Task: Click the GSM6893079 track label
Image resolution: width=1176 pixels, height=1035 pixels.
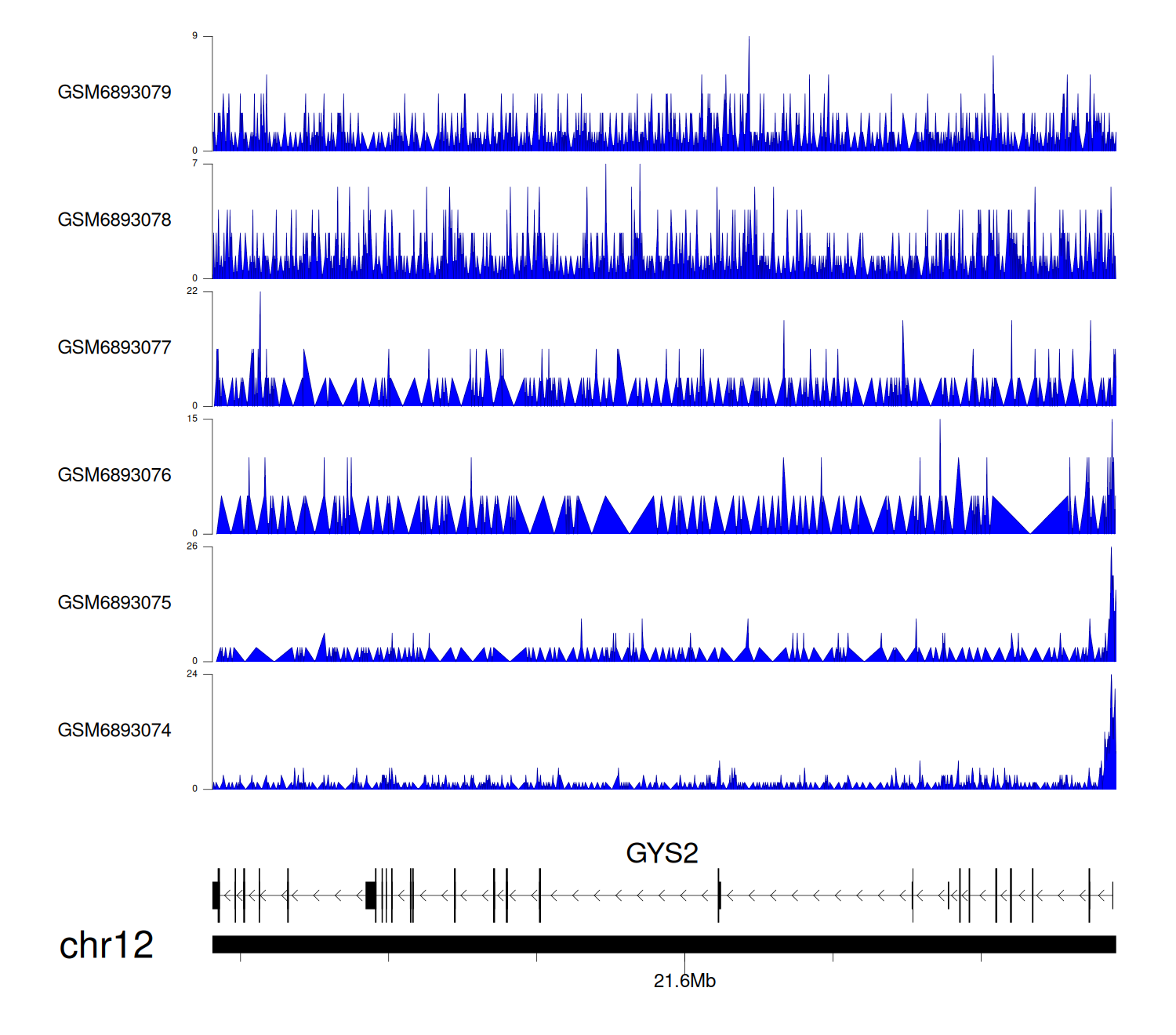Action: (114, 93)
